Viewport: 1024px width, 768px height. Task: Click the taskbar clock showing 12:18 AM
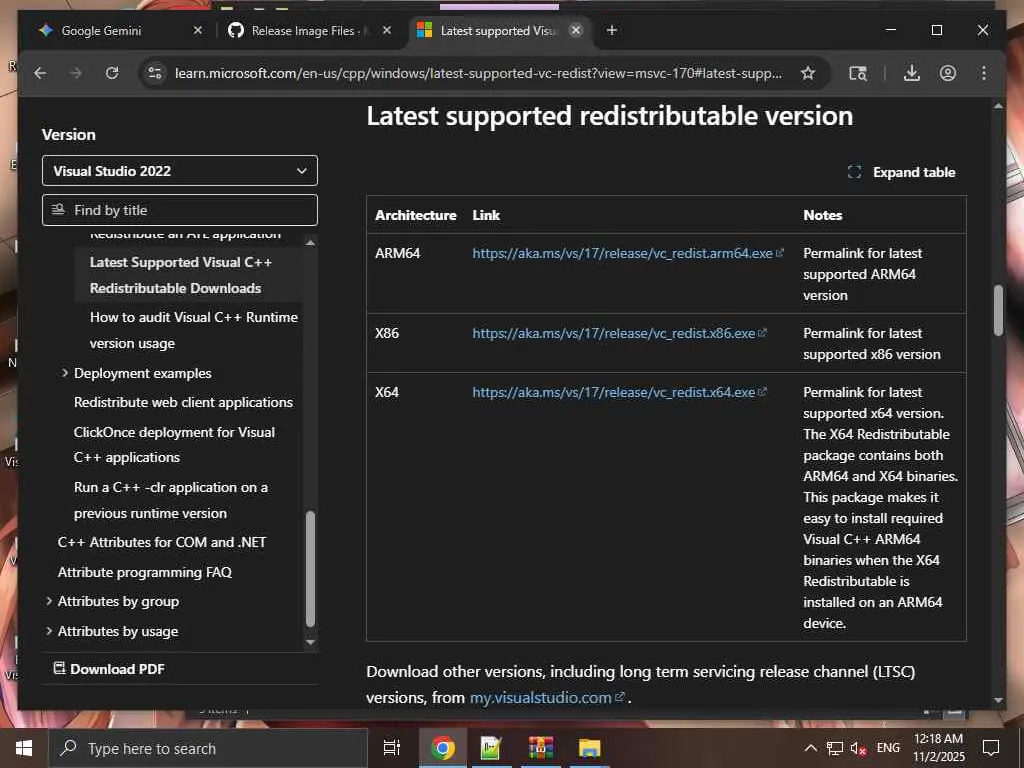point(938,748)
